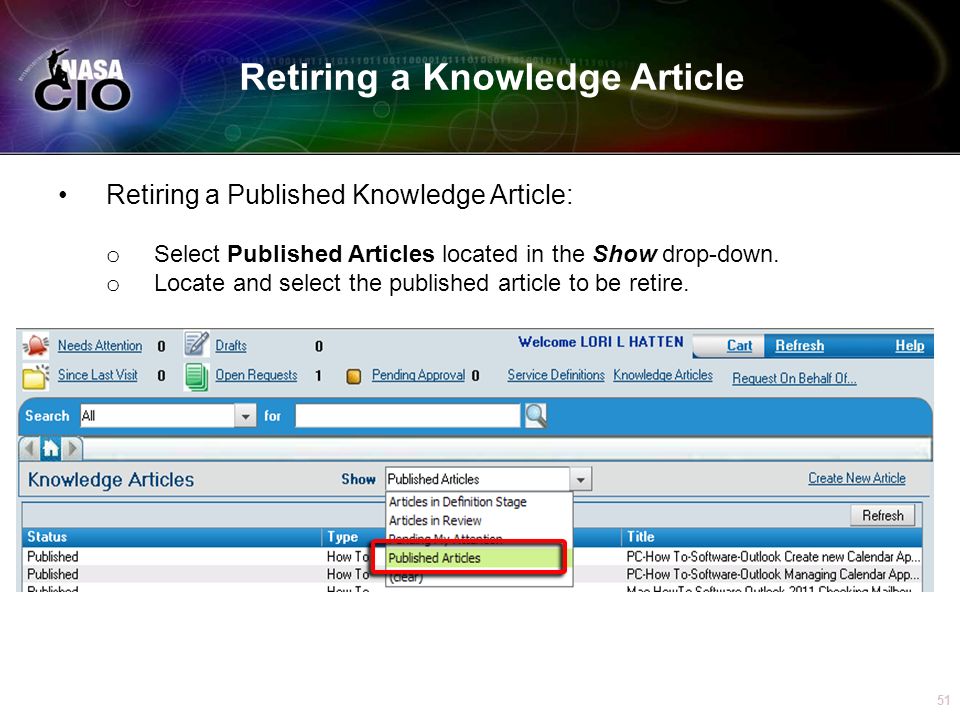Viewport: 960px width, 720px height.
Task: Go back with the left arrow icon
Action: point(29,449)
